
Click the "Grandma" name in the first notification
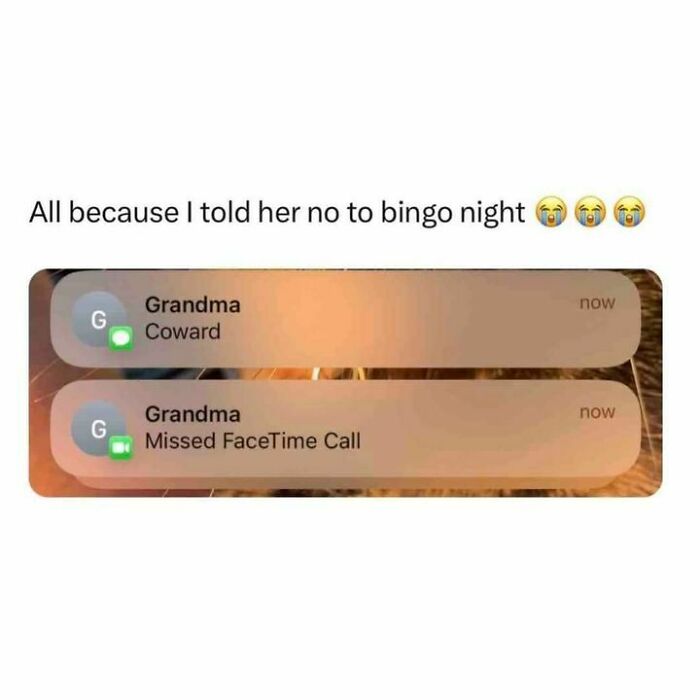tap(192, 305)
